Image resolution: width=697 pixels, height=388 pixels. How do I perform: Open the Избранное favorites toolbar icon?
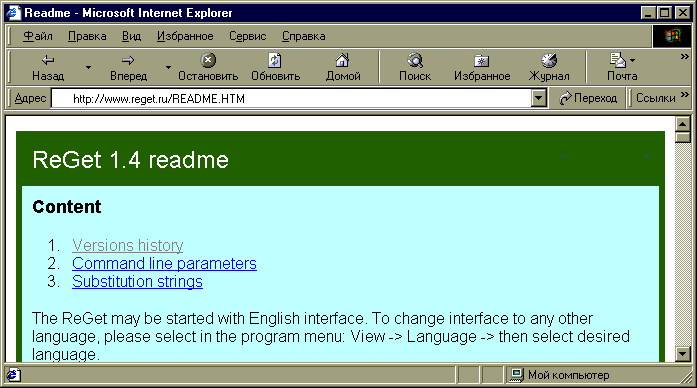click(481, 60)
